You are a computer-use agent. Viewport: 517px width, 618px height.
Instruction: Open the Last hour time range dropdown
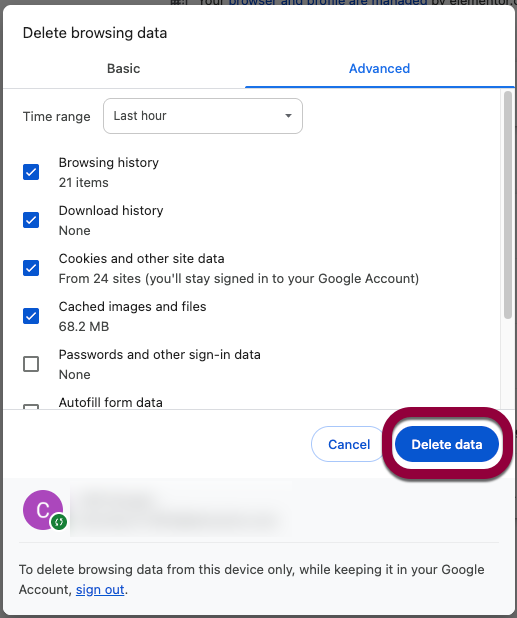[x=203, y=116]
